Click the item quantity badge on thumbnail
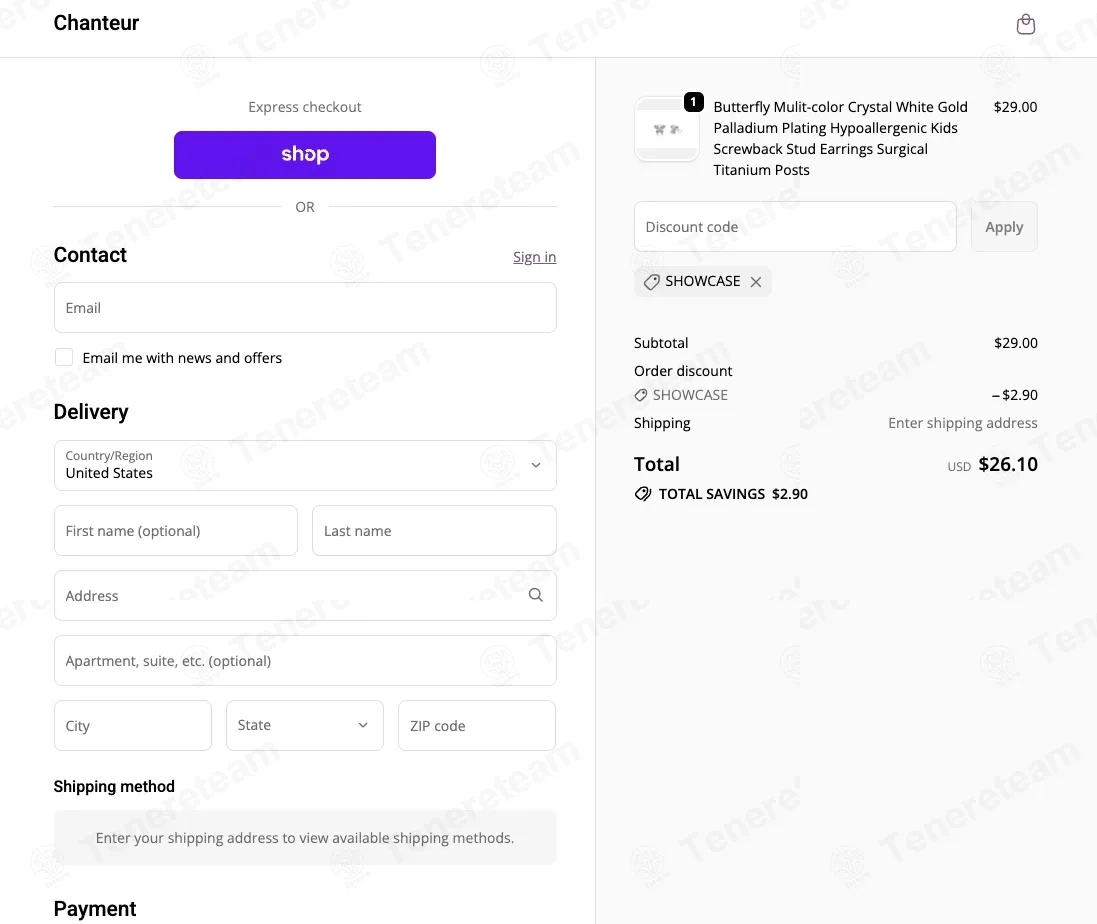This screenshot has width=1097, height=924. pyautogui.click(x=693, y=102)
